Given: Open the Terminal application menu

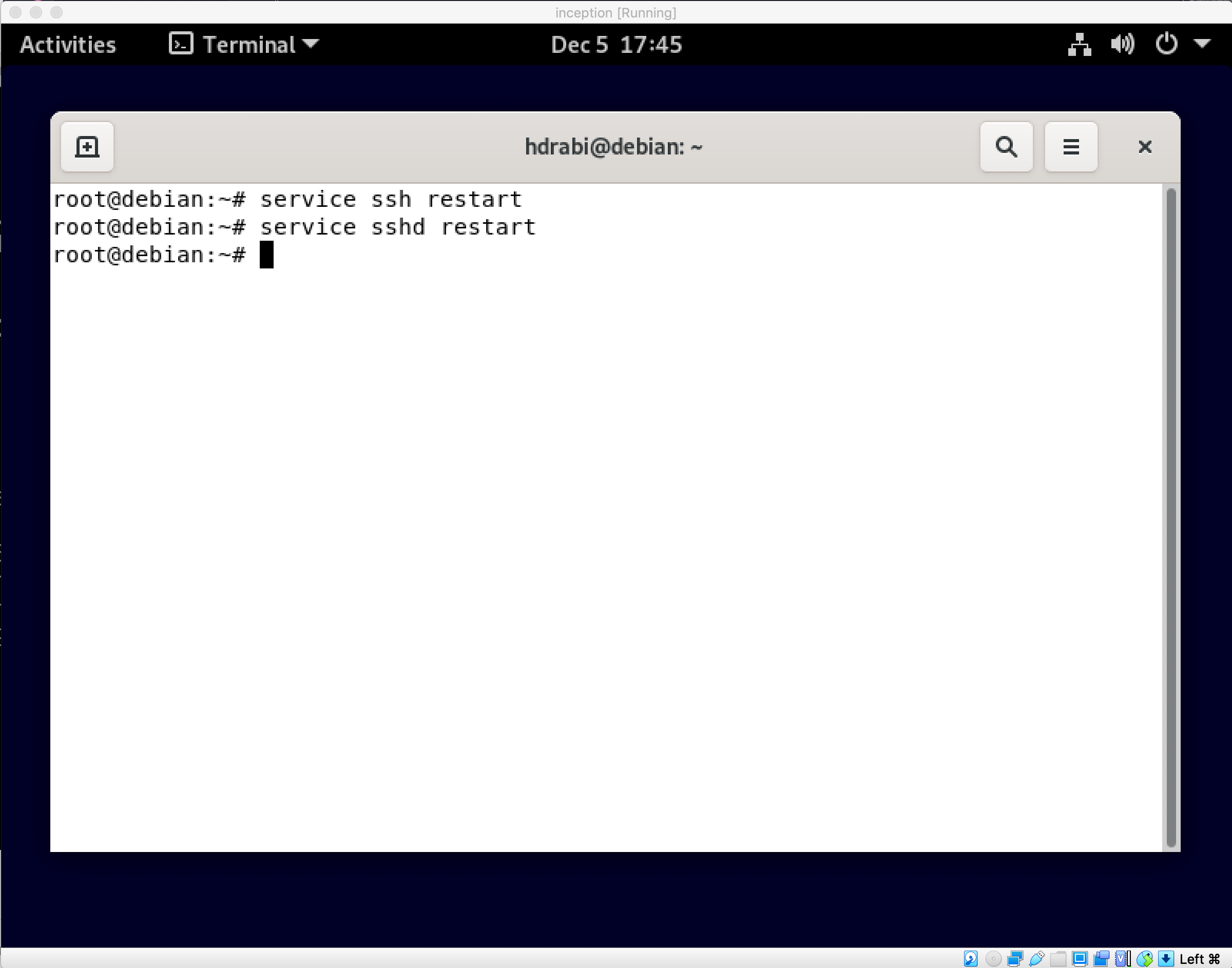Looking at the screenshot, I should 244,44.
